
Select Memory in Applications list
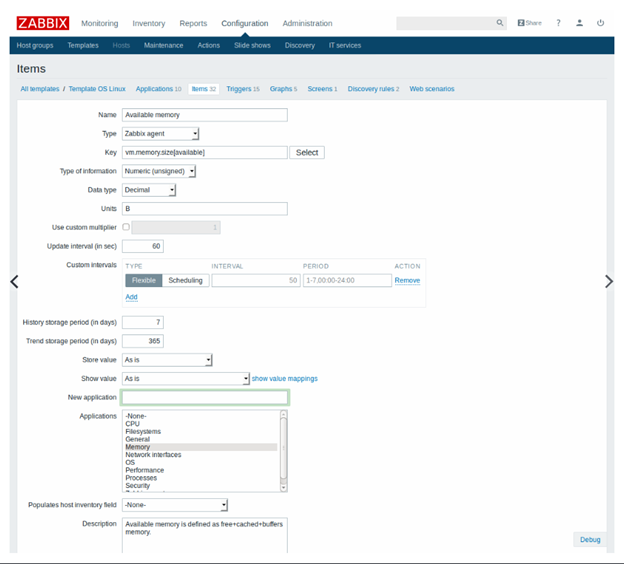pyautogui.click(x=201, y=447)
